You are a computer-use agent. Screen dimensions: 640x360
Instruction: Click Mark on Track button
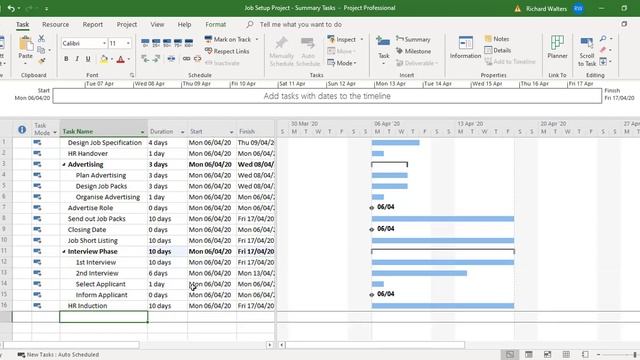click(x=228, y=40)
